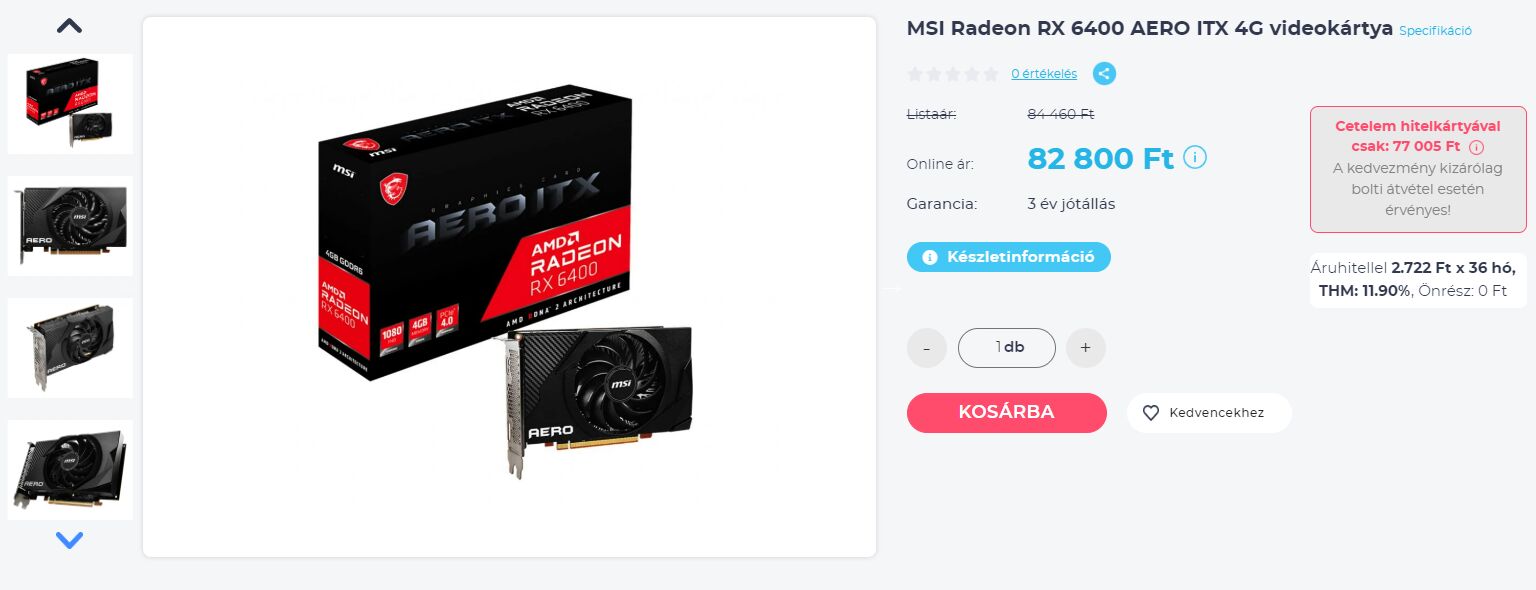The width and height of the screenshot is (1536, 590).
Task: Decrease quantity with the minus button
Action: coord(927,348)
